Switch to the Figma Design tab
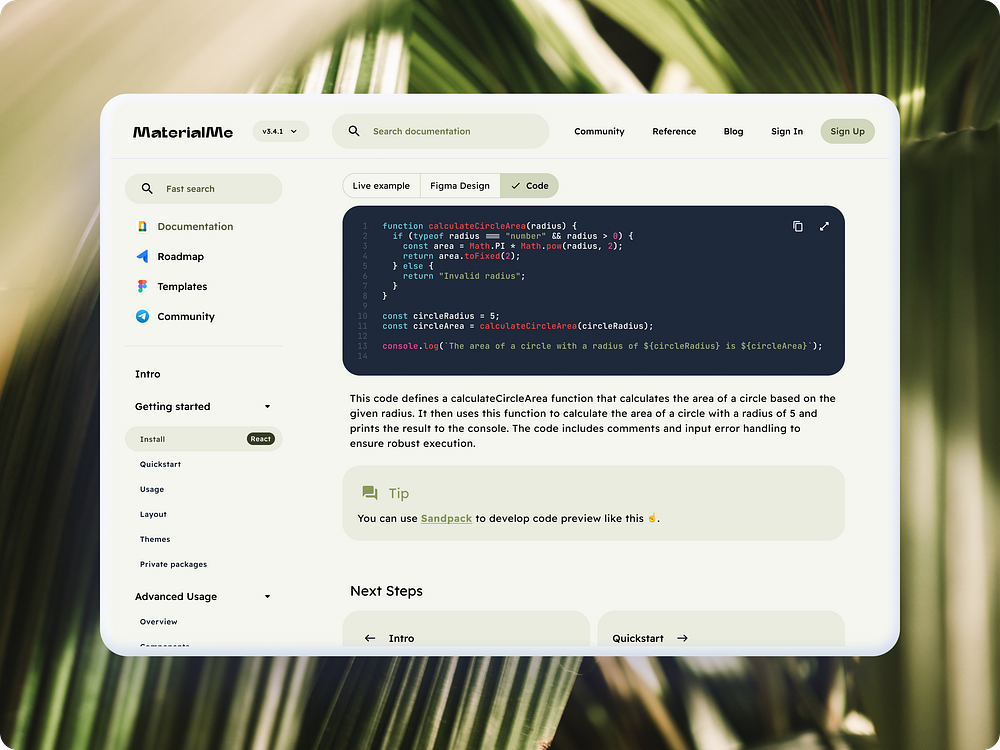The height and width of the screenshot is (750, 1000). (459, 185)
